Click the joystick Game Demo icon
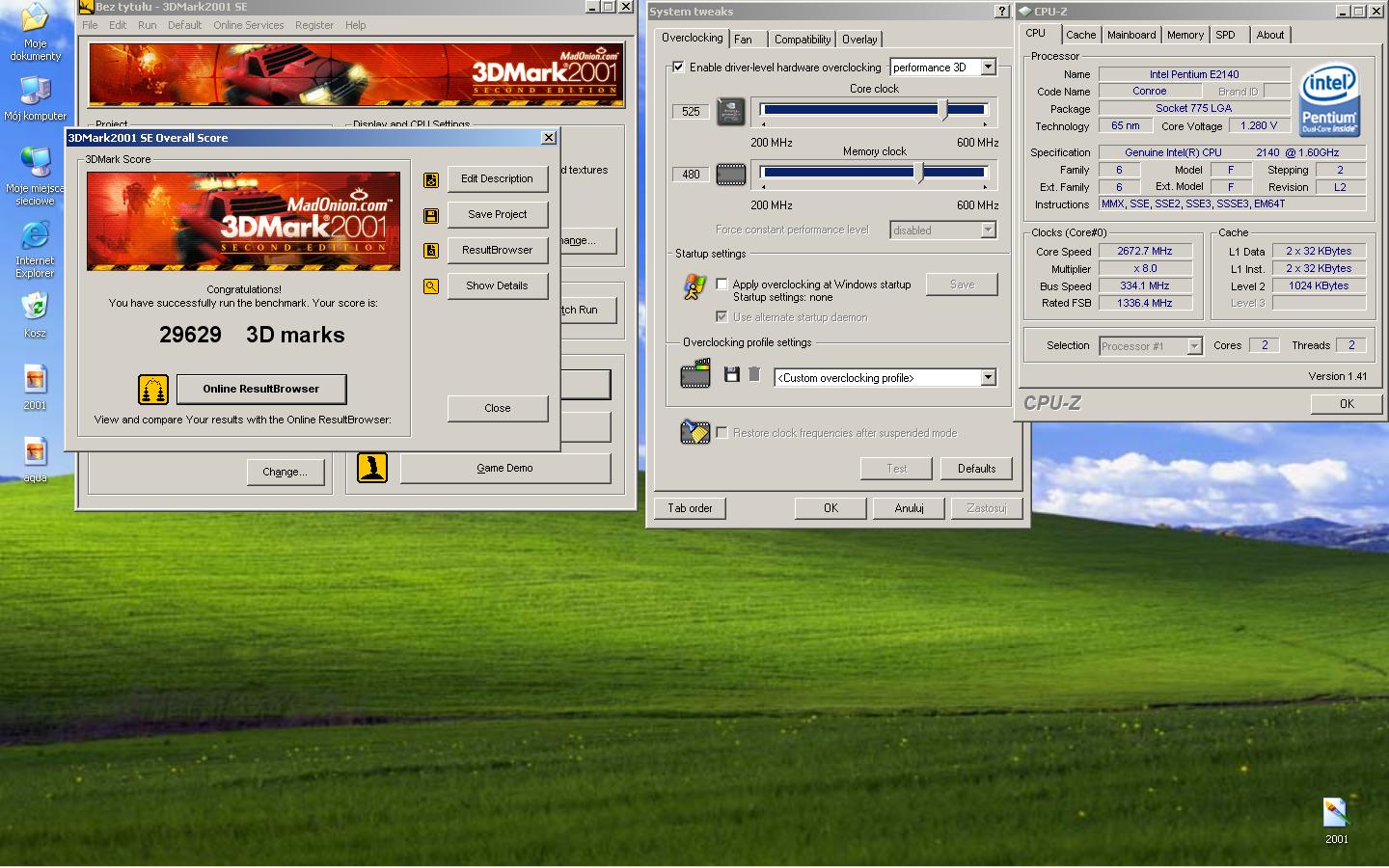 click(372, 468)
